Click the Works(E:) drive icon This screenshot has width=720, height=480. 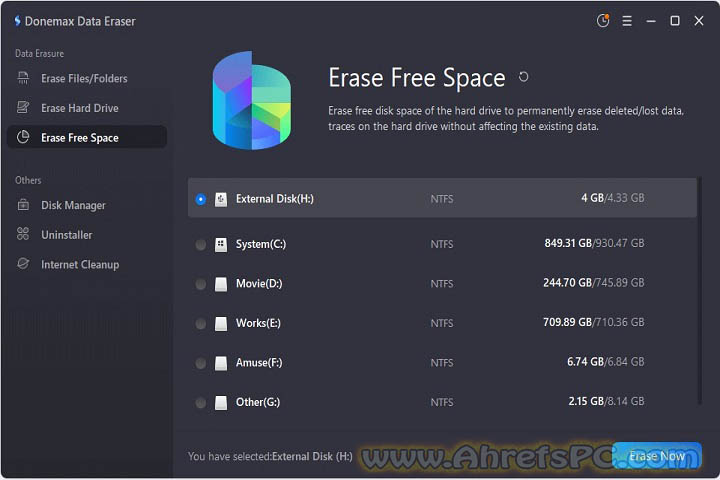pyautogui.click(x=221, y=323)
